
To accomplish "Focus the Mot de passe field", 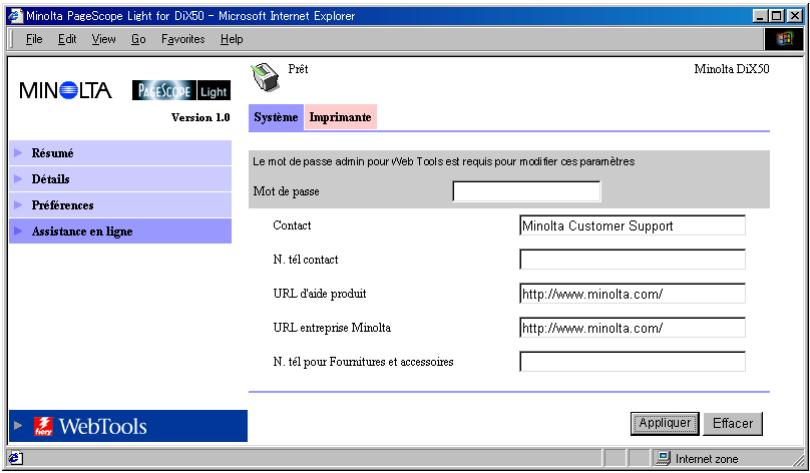I will tap(526, 191).
